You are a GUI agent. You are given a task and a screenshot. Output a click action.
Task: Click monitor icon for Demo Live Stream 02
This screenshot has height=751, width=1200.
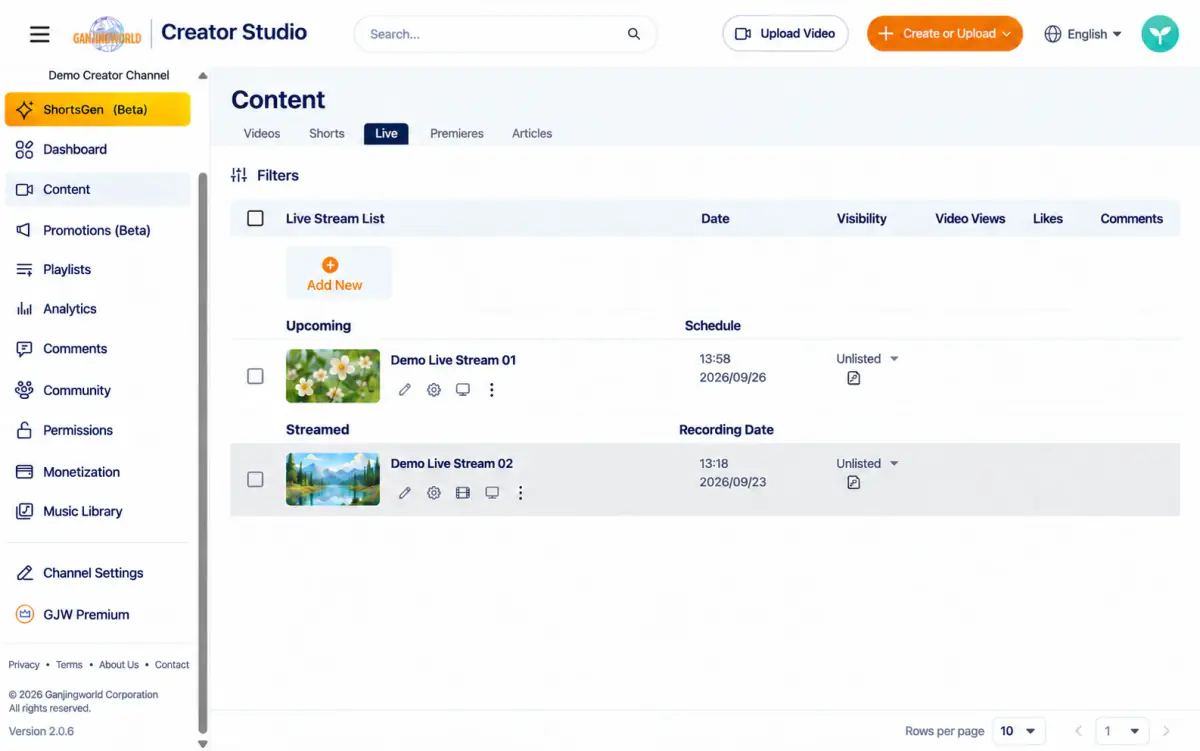click(492, 493)
